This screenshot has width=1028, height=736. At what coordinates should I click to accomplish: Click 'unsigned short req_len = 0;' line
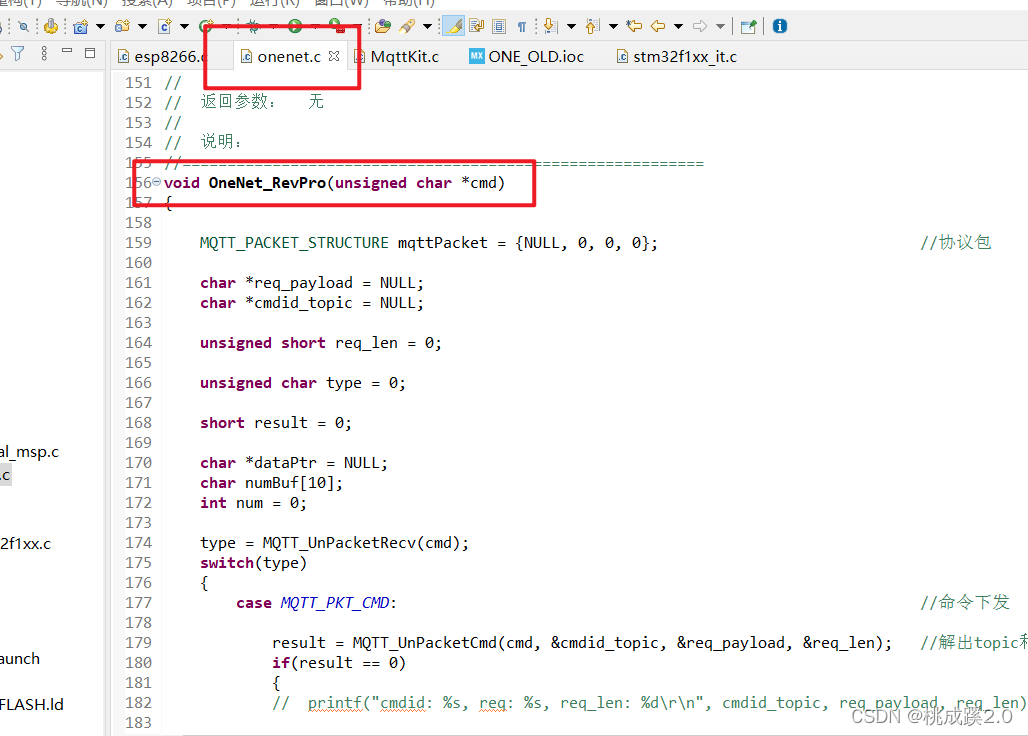tap(321, 343)
